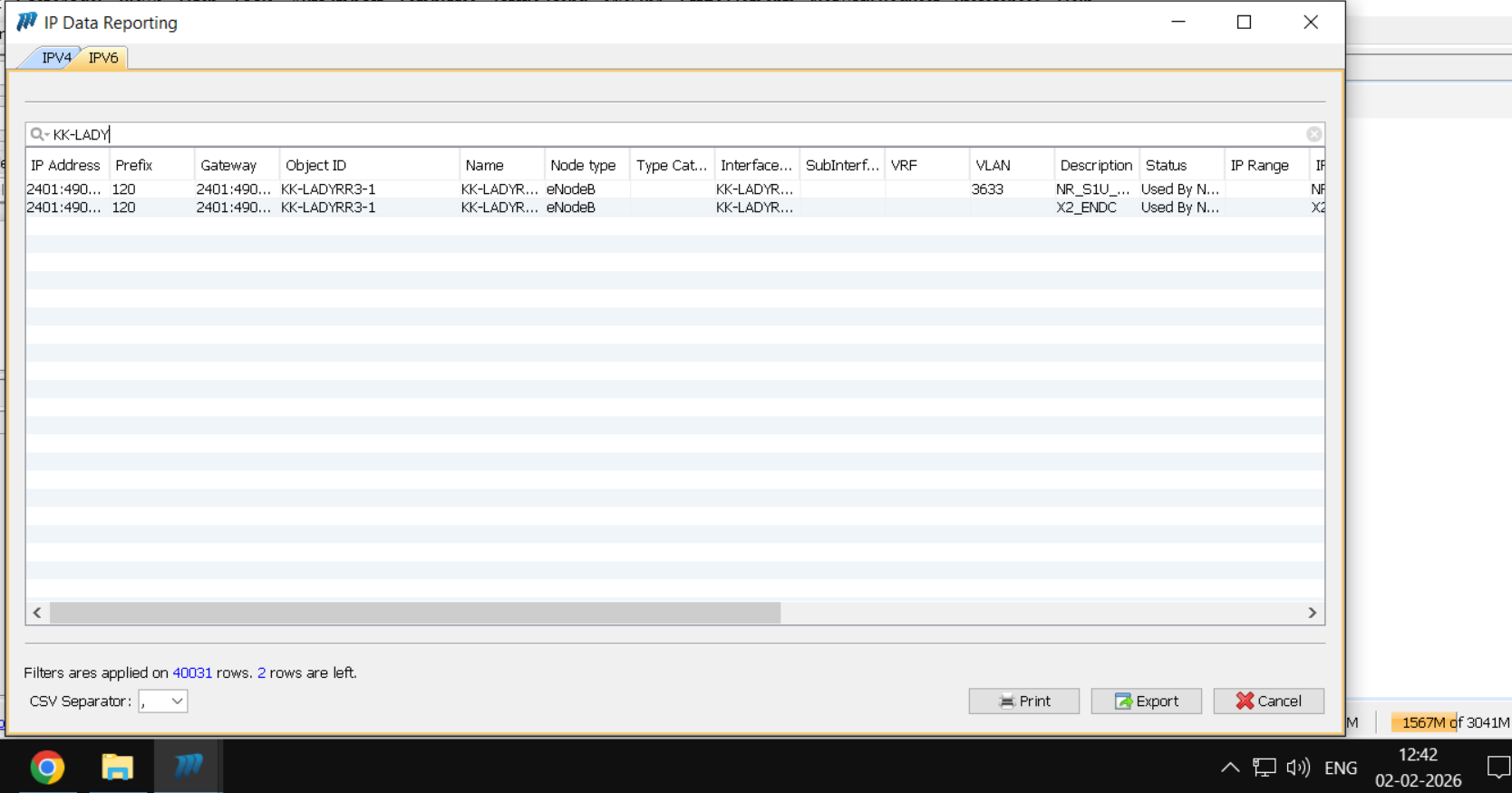Open File Explorer from the taskbar
This screenshot has height=793, width=1512.
(117, 767)
